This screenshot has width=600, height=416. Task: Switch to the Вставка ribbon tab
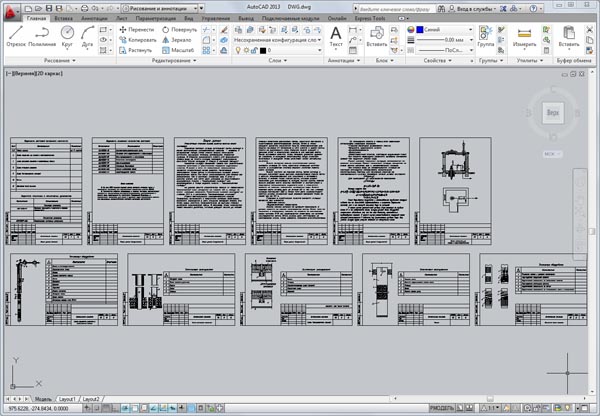pyautogui.click(x=65, y=18)
